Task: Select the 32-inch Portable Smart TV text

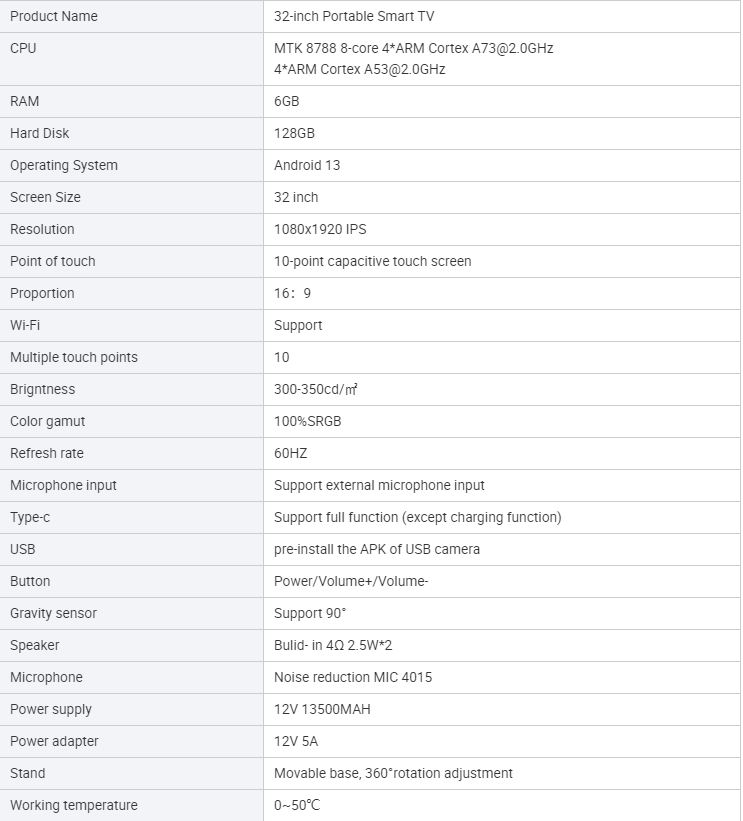Action: pyautogui.click(x=354, y=16)
